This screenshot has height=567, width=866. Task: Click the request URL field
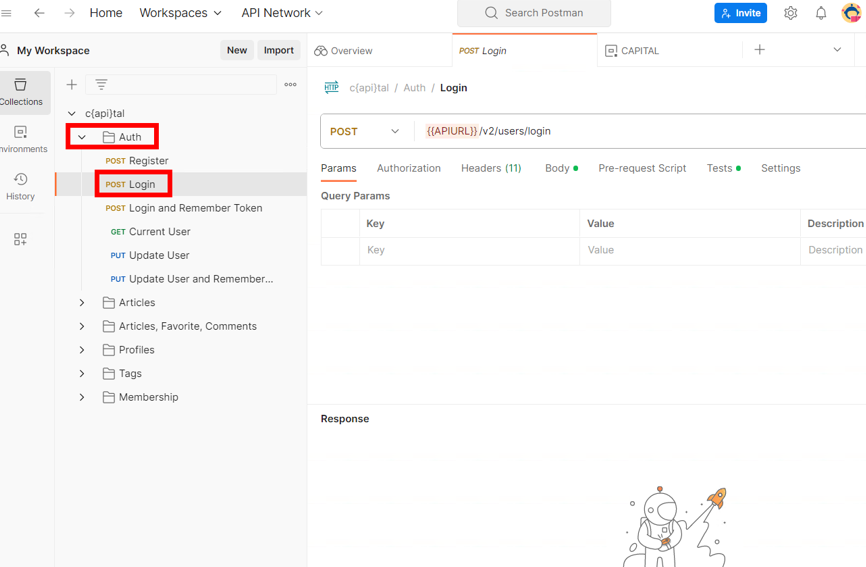(x=641, y=131)
